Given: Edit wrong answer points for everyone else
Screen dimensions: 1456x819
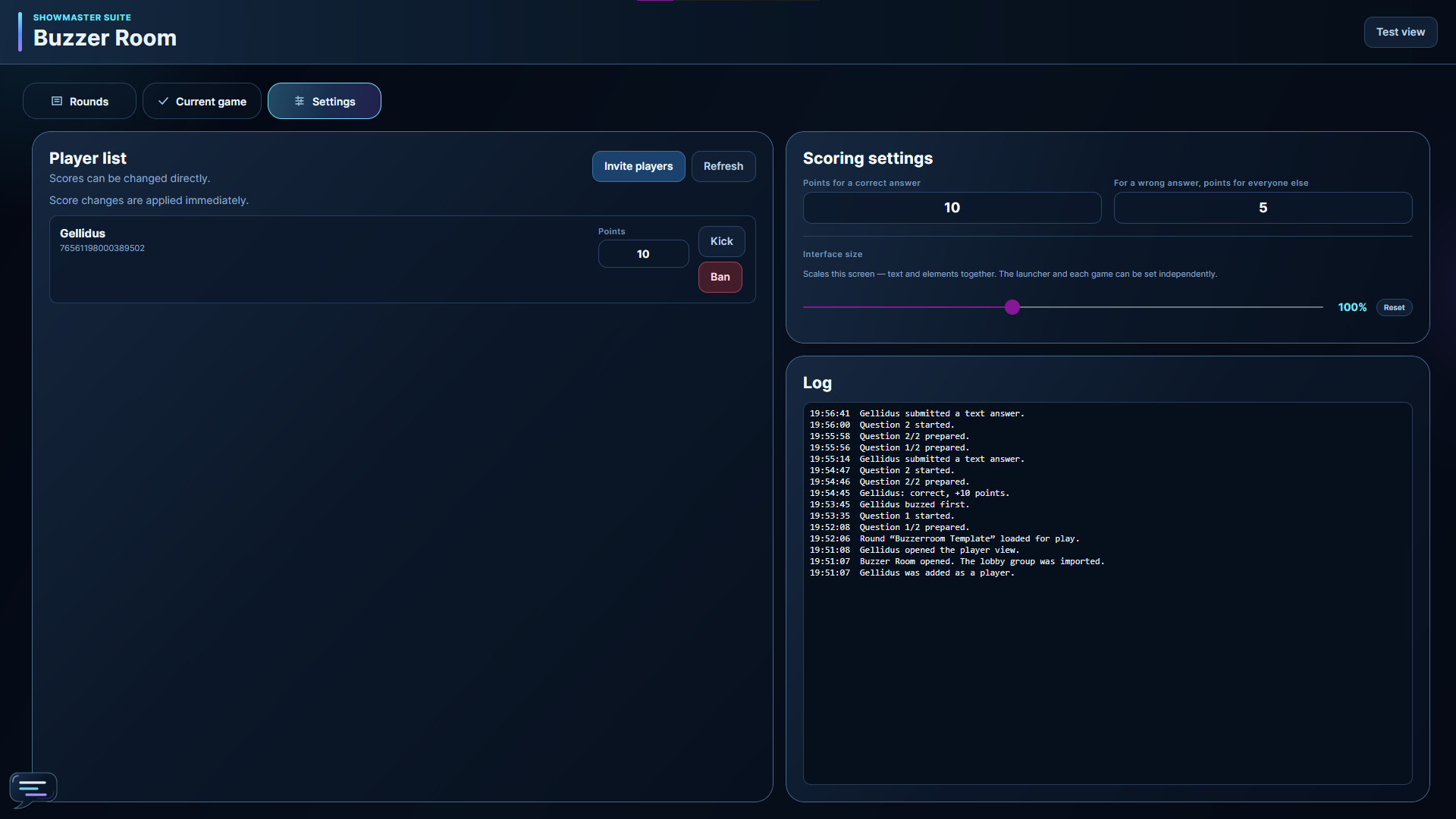Looking at the screenshot, I should [1263, 208].
